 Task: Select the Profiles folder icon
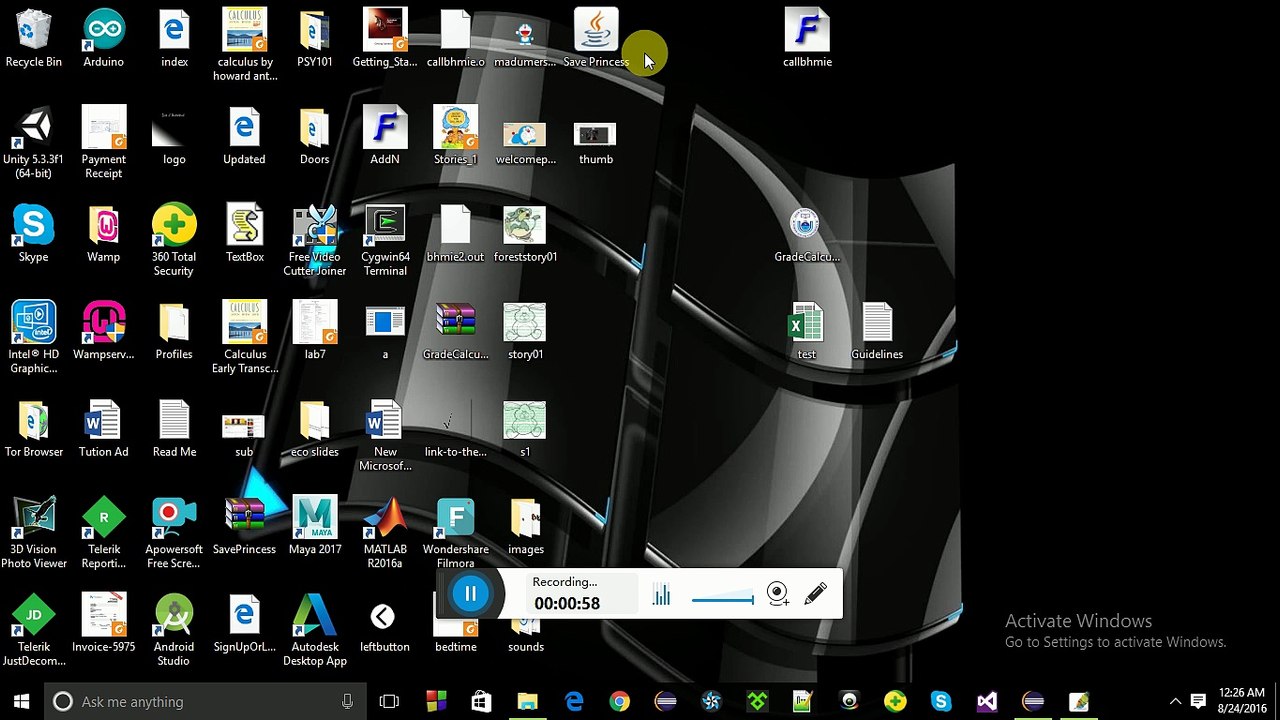coord(174,331)
